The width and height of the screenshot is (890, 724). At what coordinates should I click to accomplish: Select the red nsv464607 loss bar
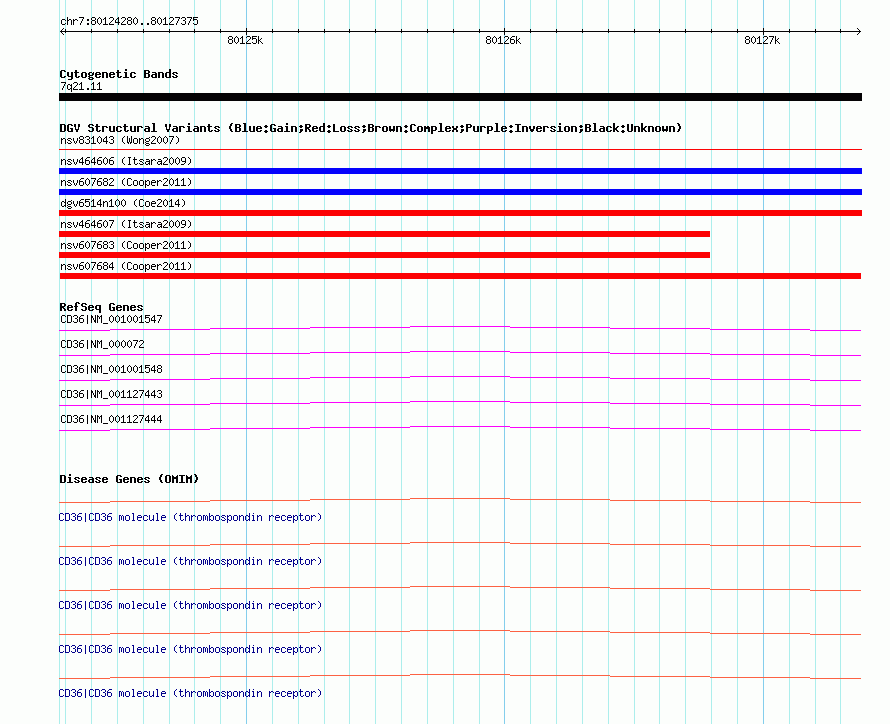[384, 234]
